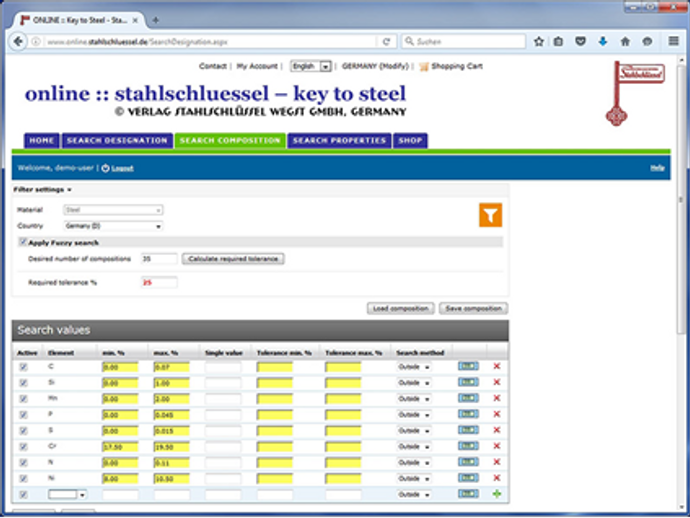Image resolution: width=690 pixels, height=518 pixels.
Task: Select the SEARCH COMPOSITION tab
Action: coord(230,140)
